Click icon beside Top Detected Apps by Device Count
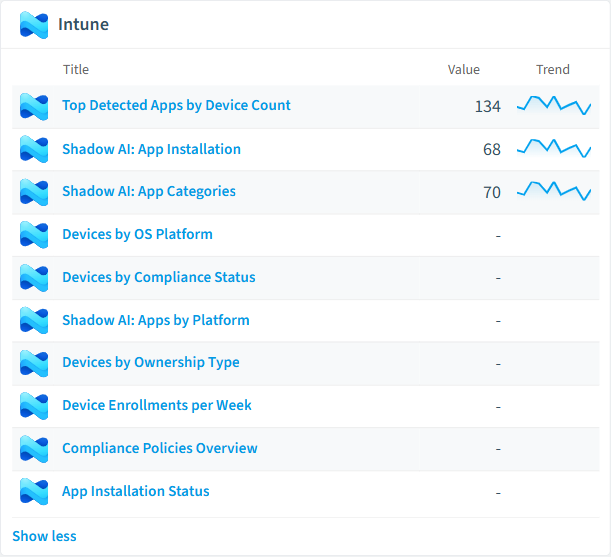Screen dimensions: 611x557 point(34,106)
